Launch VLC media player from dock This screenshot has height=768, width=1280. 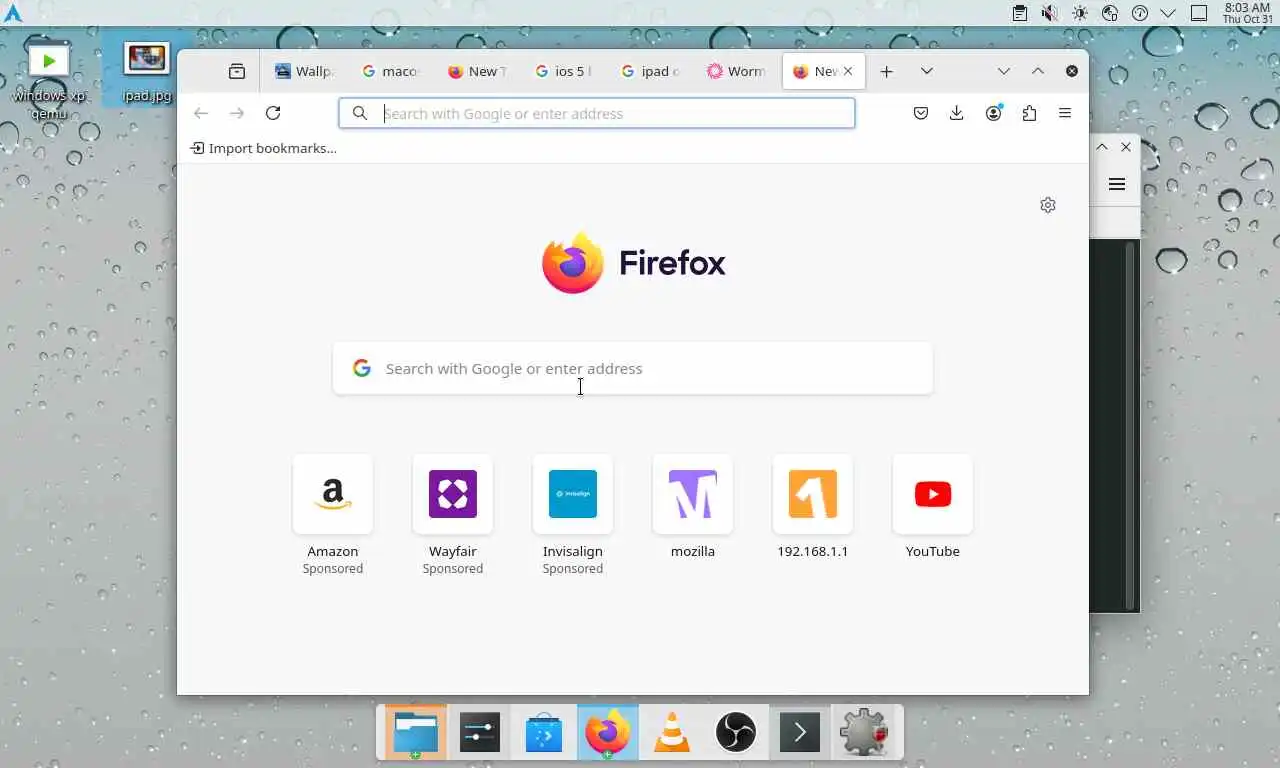[x=672, y=734]
